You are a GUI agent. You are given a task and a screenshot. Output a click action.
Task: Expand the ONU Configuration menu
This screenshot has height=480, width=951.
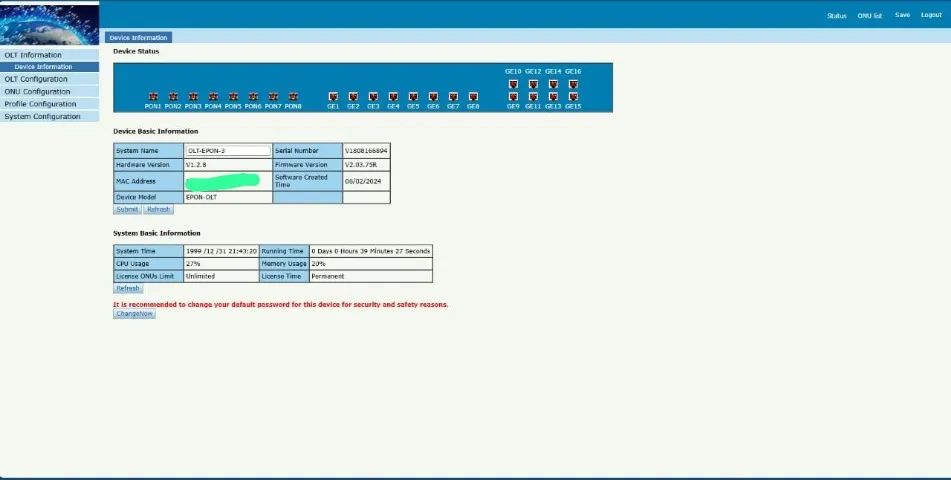click(37, 91)
